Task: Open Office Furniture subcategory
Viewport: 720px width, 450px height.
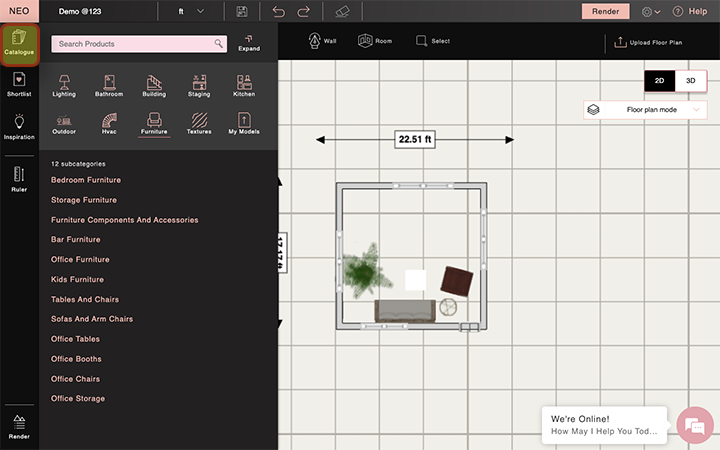Action: click(80, 259)
